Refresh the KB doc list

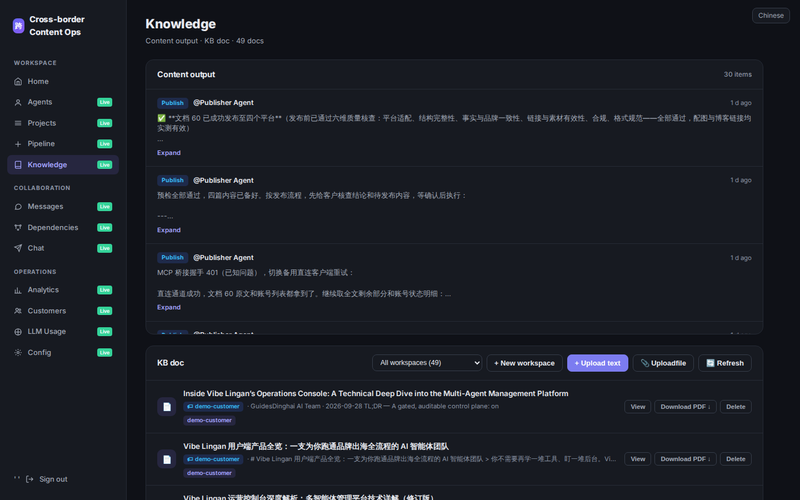click(724, 363)
